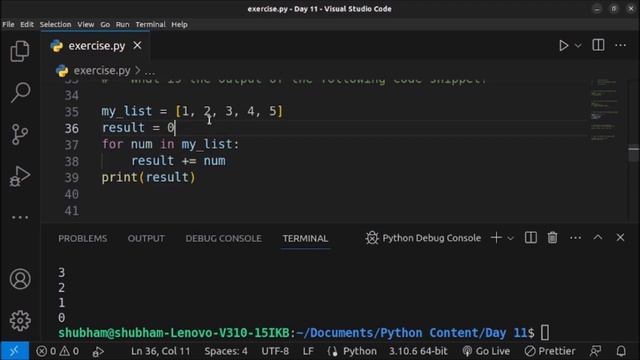Screen dimensions: 640x360
Task: Select the TERMINAL panel tab
Action: (305, 238)
